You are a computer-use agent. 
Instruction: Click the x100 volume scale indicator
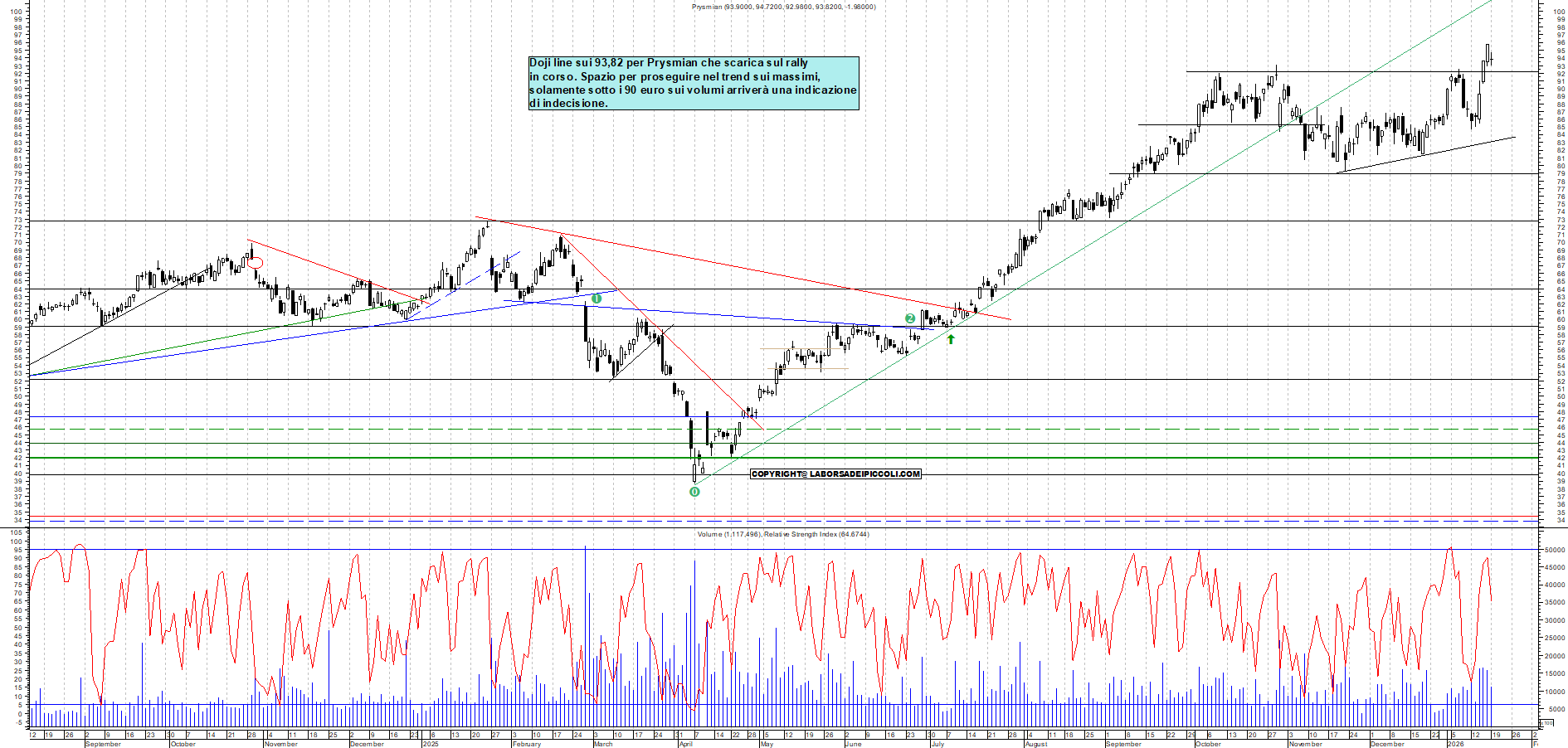(1547, 722)
